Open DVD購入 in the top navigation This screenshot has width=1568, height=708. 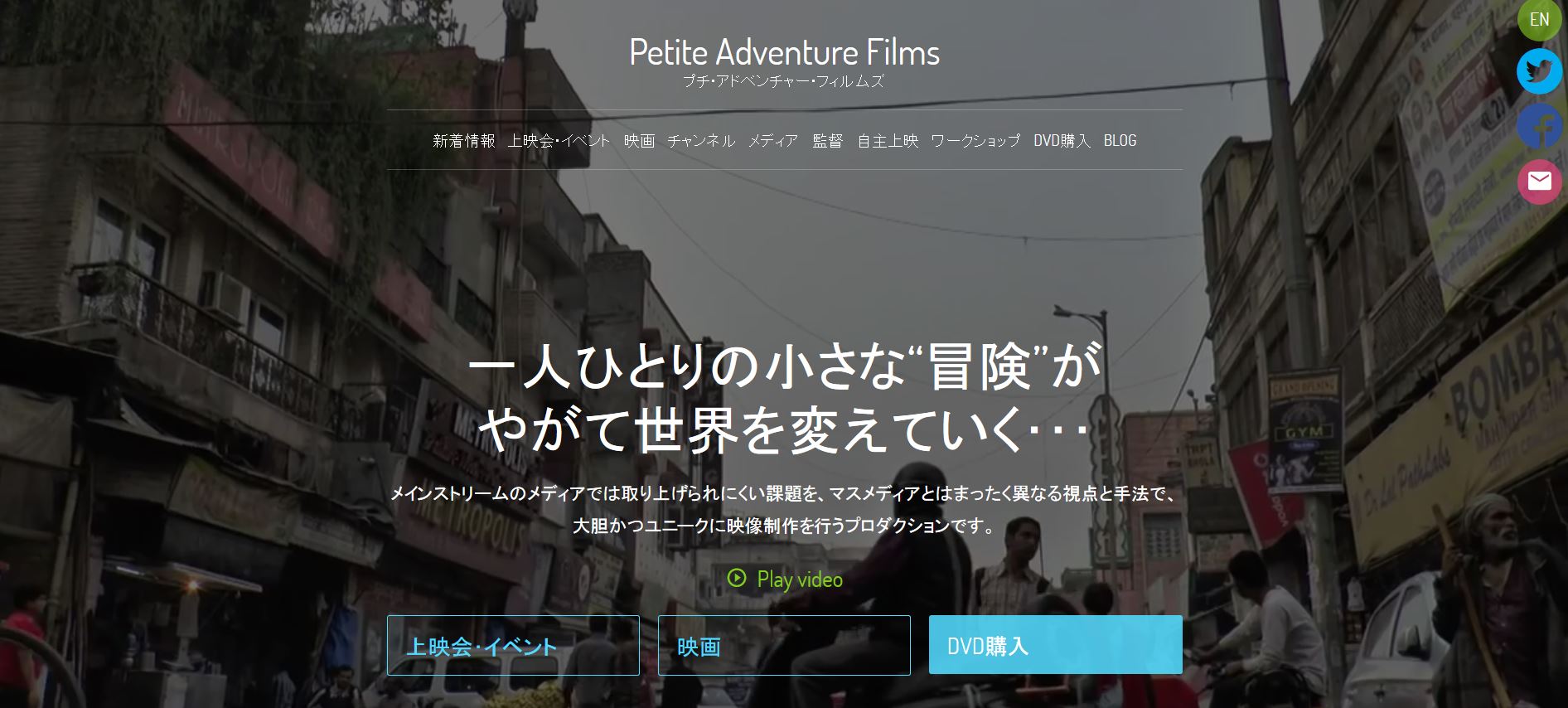[1062, 141]
